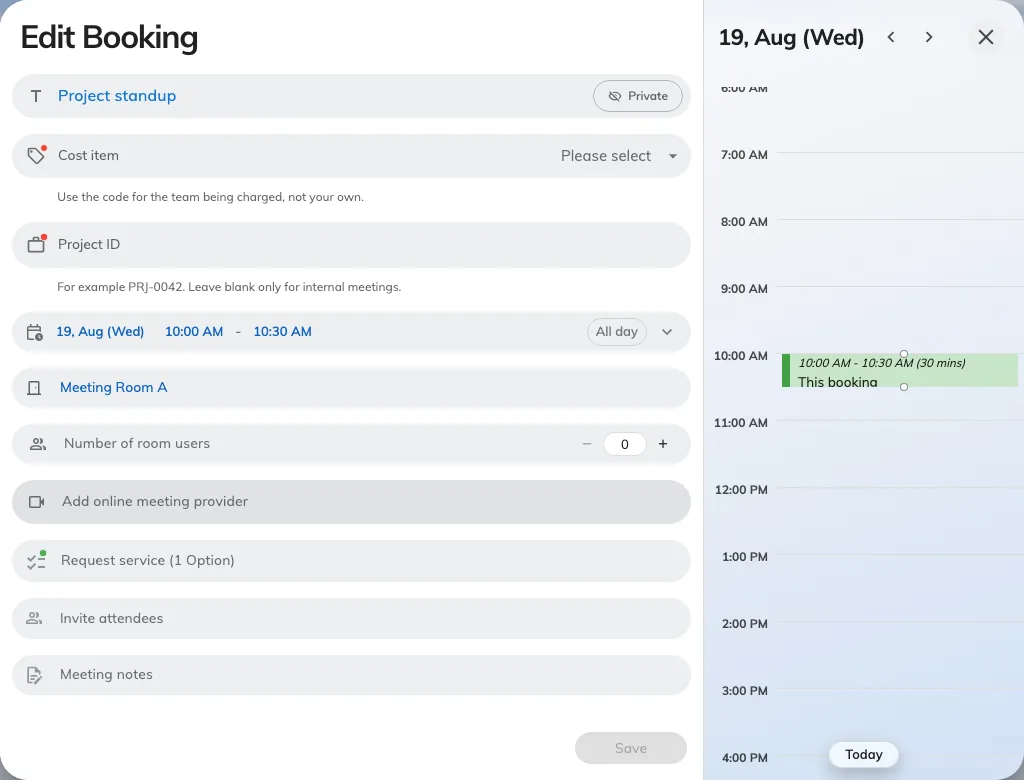1024x780 pixels.
Task: Go to next day with right arrow
Action: (x=929, y=37)
